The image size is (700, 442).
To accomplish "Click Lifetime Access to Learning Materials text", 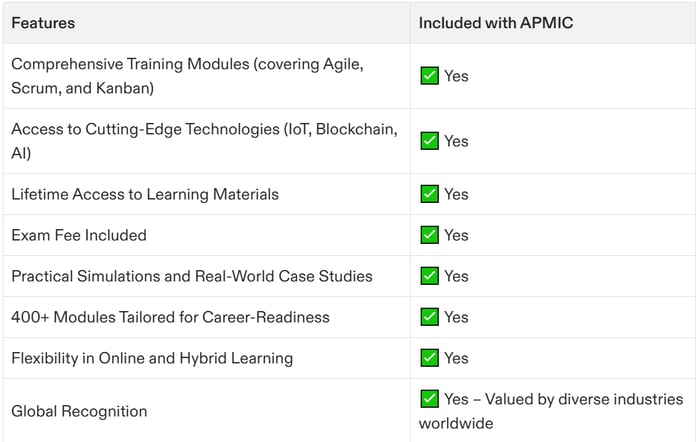I will [x=145, y=194].
